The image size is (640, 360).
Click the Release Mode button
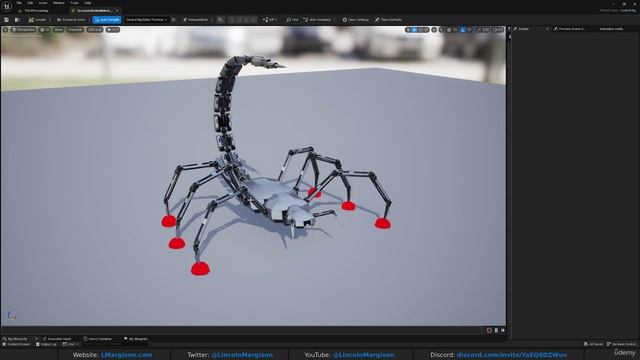196,20
